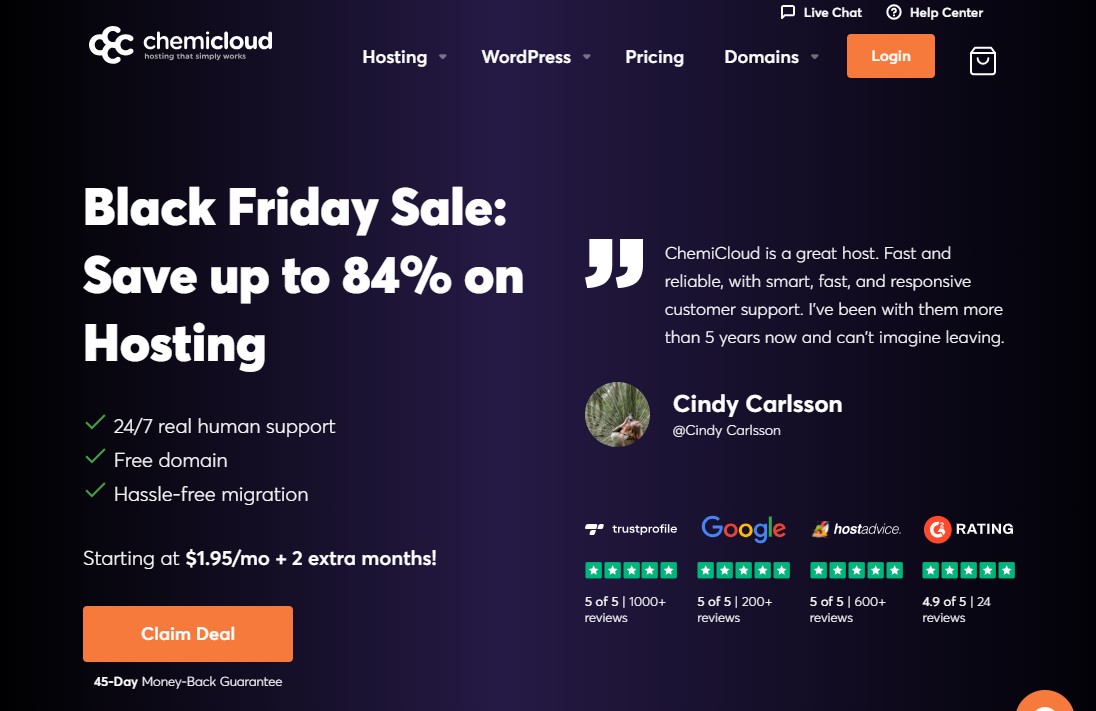Open the shopping cart
This screenshot has width=1096, height=711.
[982, 60]
